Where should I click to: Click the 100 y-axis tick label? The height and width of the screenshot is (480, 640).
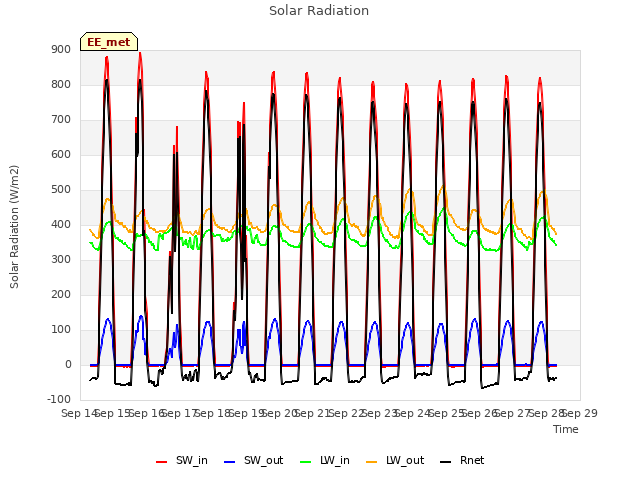61,330
